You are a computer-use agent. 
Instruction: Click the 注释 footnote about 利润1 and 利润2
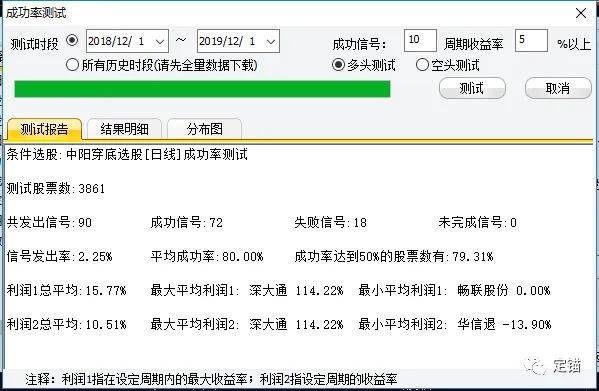pos(211,379)
